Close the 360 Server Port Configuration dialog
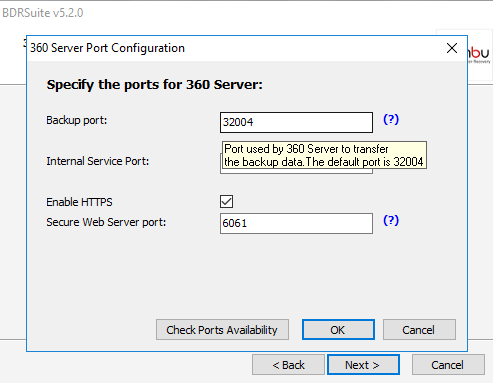Screen dimensions: 493x383 coord(452,48)
